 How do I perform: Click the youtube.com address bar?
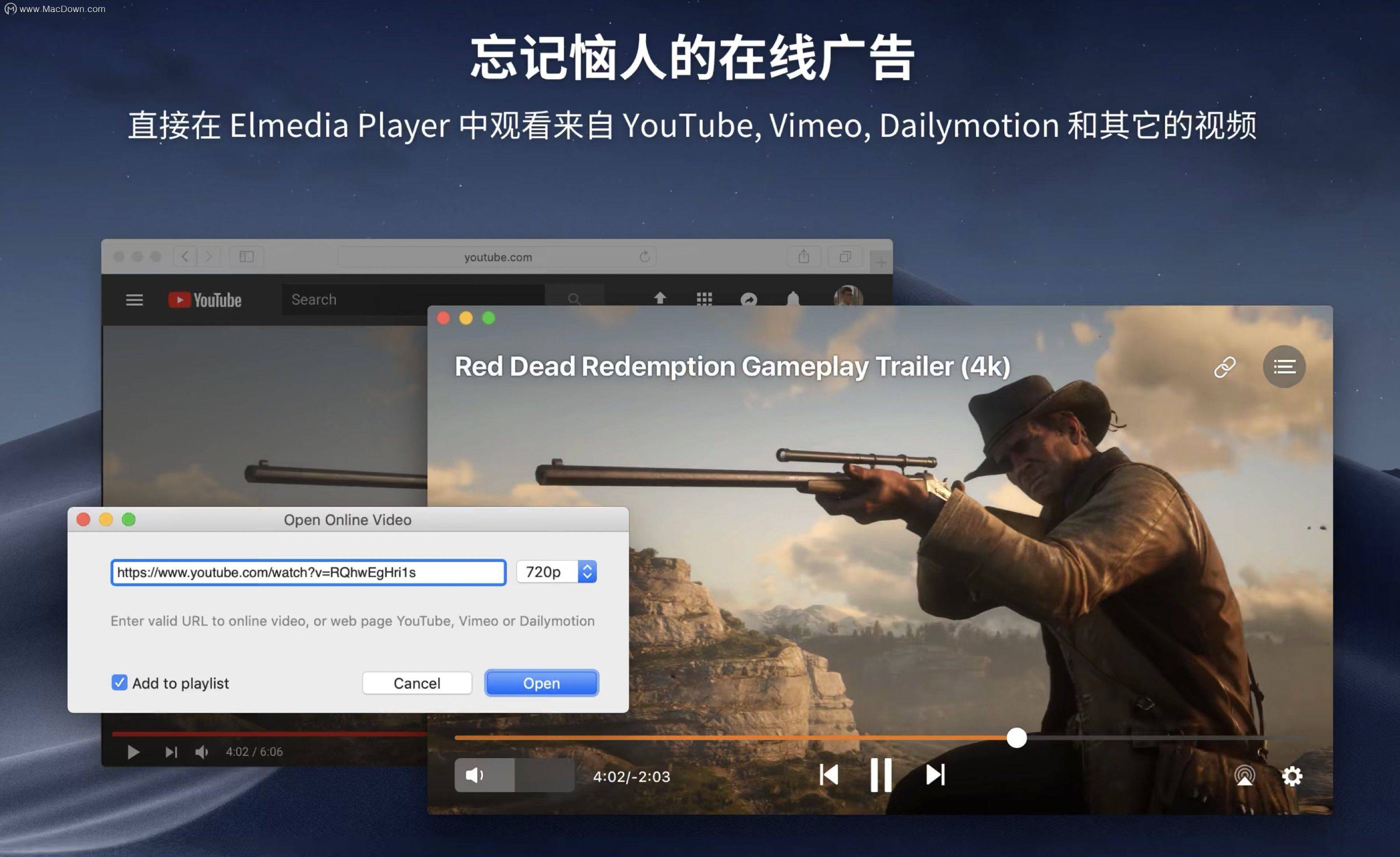click(497, 257)
